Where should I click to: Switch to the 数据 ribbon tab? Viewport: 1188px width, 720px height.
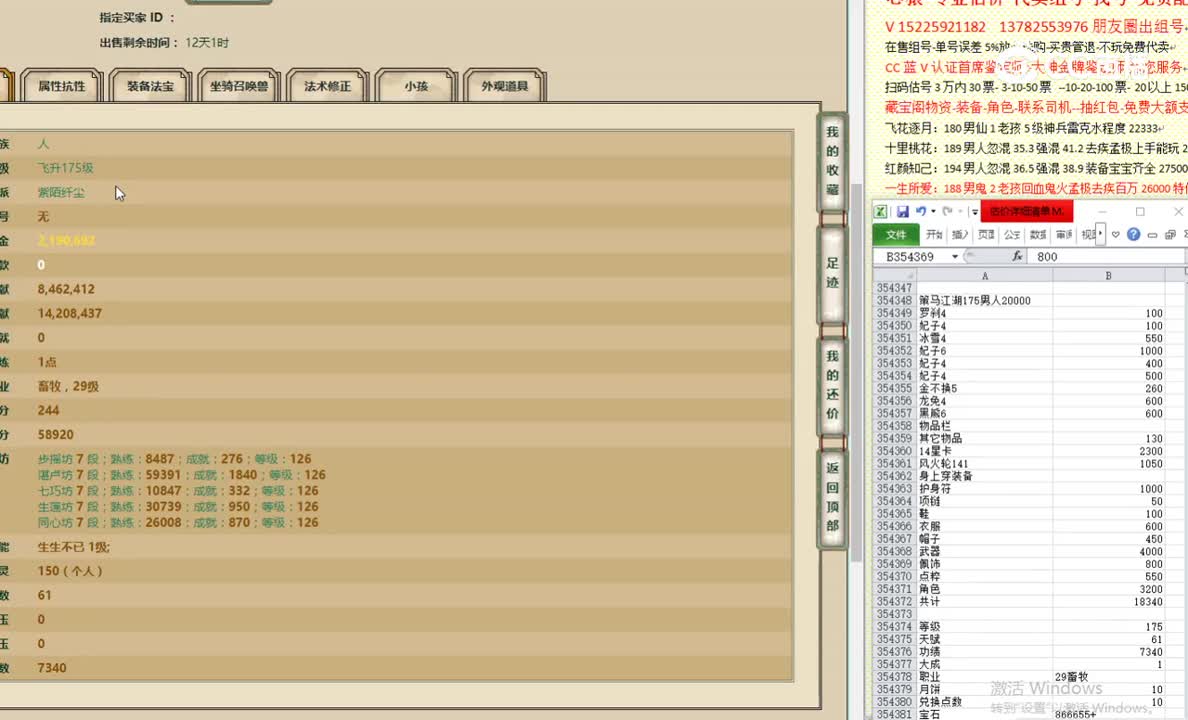click(1037, 234)
